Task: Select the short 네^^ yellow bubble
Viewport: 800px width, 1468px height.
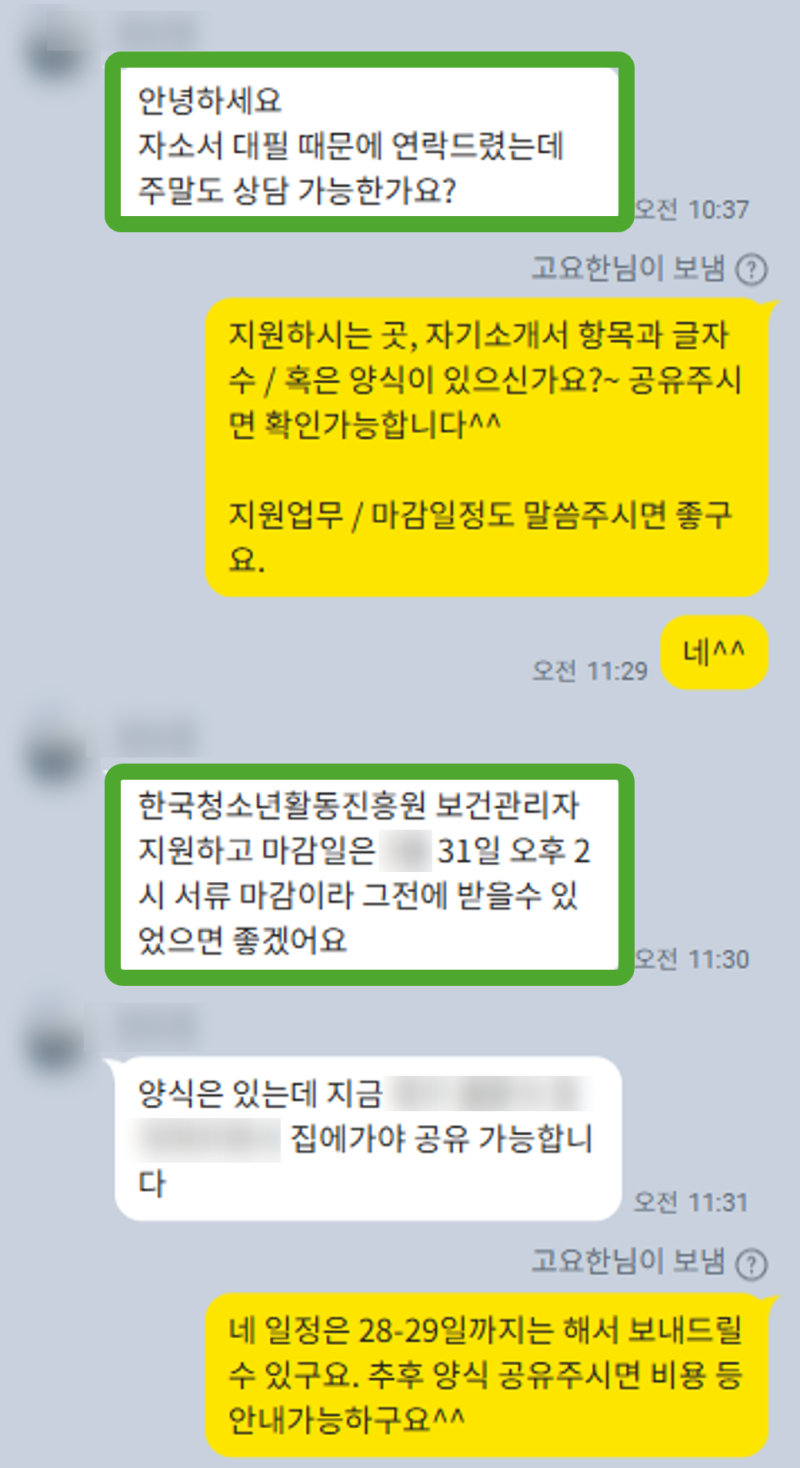Action: tap(715, 652)
